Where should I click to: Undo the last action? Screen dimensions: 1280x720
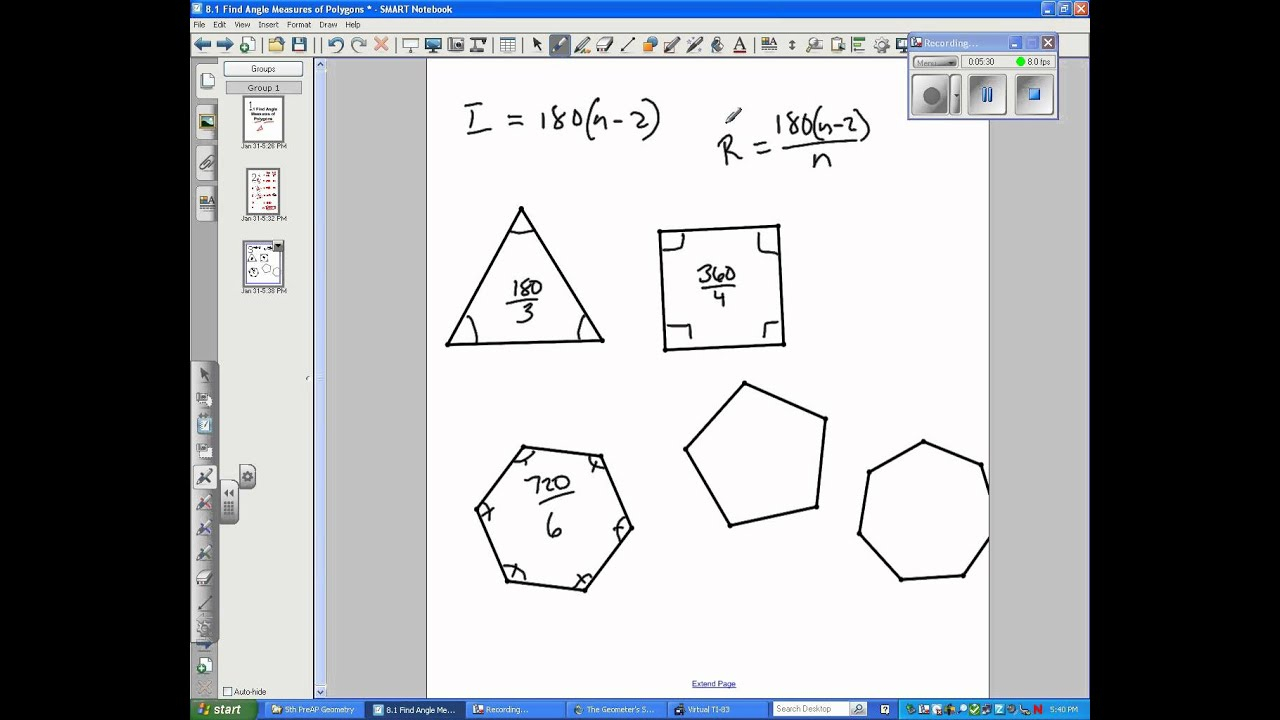[x=336, y=45]
